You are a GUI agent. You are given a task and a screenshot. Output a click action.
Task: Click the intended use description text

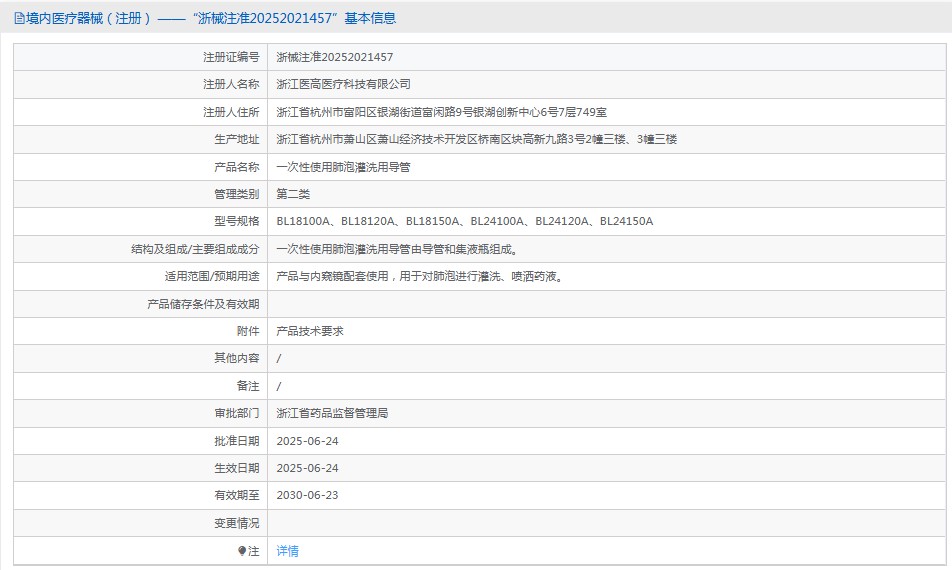click(419, 277)
